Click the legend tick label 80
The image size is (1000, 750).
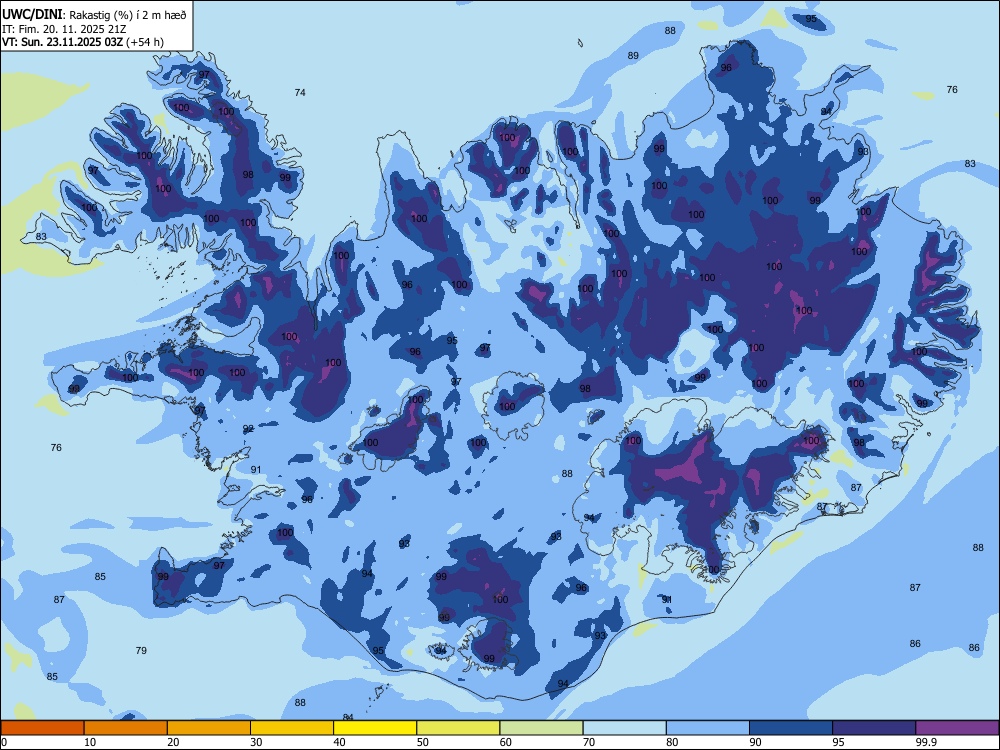tap(672, 742)
